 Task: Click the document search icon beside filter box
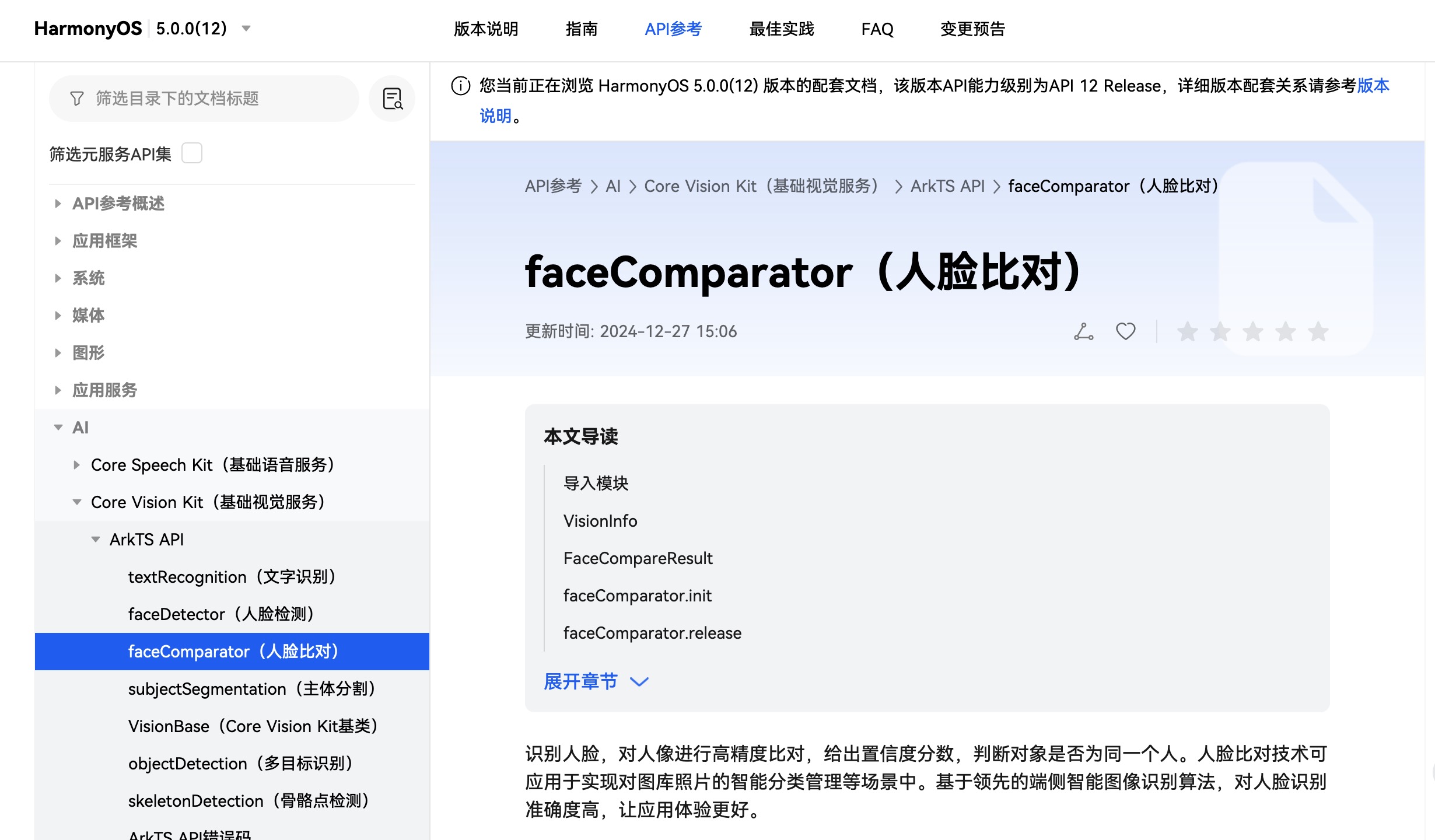pos(393,99)
